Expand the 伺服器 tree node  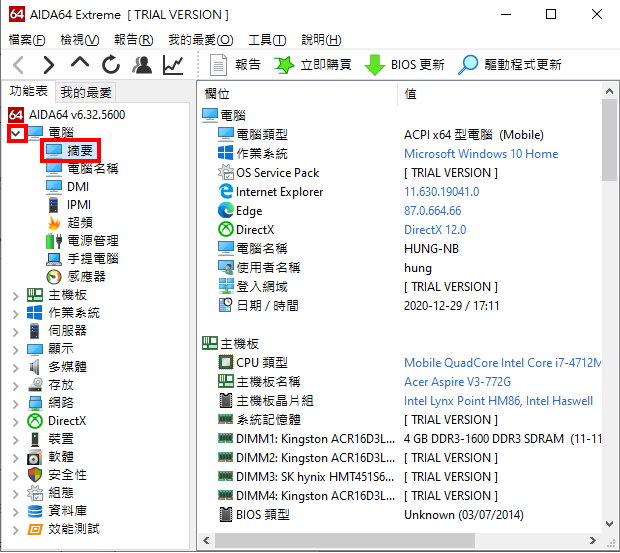coord(15,332)
